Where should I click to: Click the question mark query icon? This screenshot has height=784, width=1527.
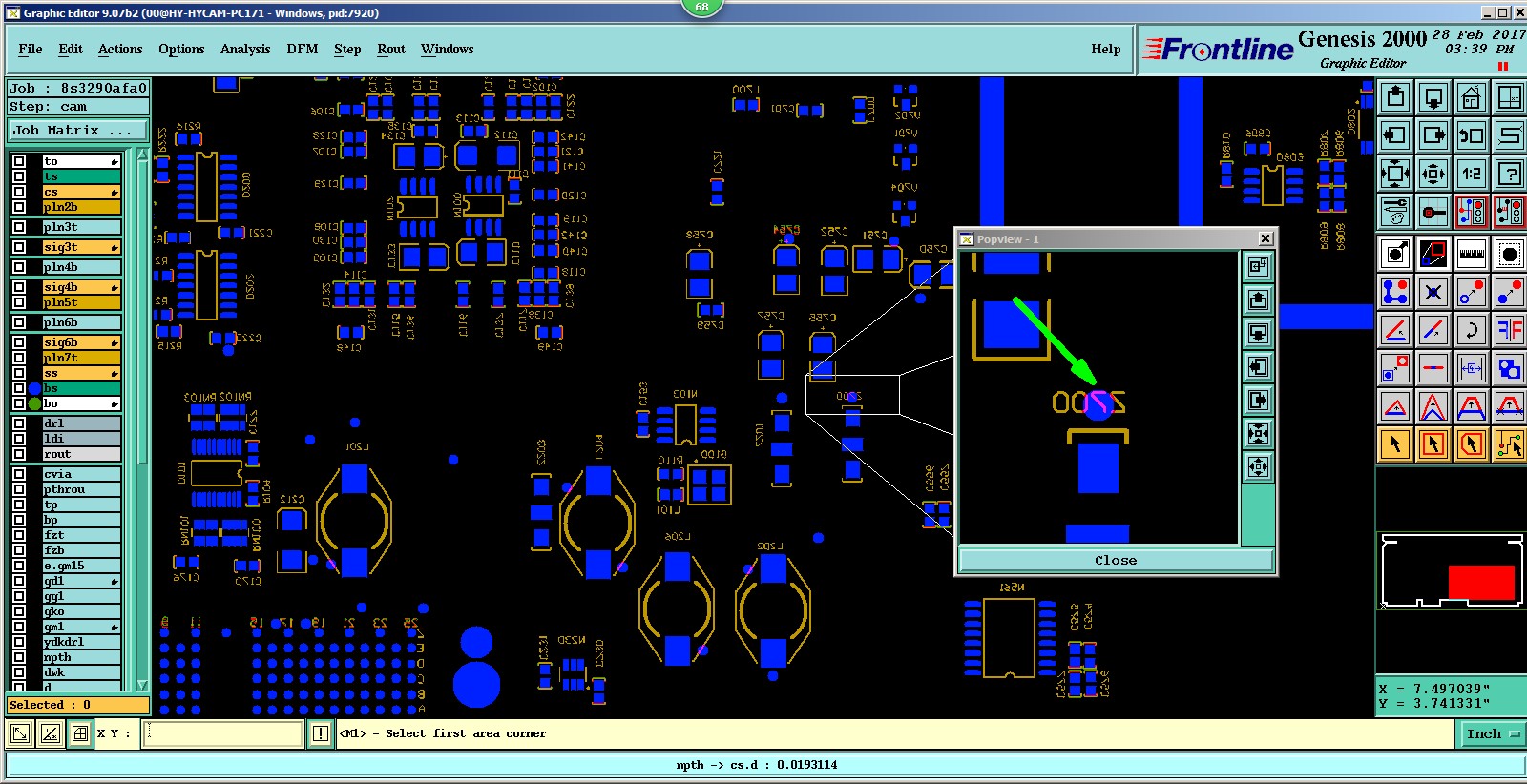click(1510, 174)
